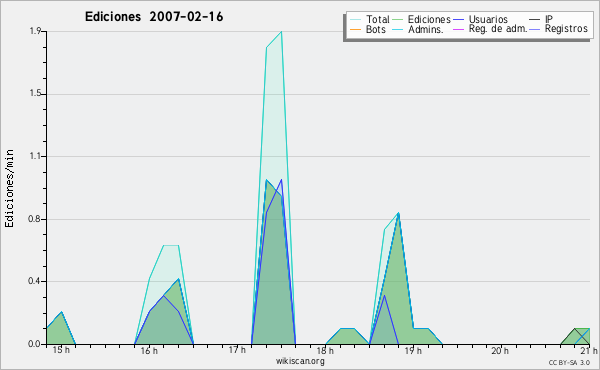Click the Total legend color line
This screenshot has width=600, height=370.
[x=355, y=20]
